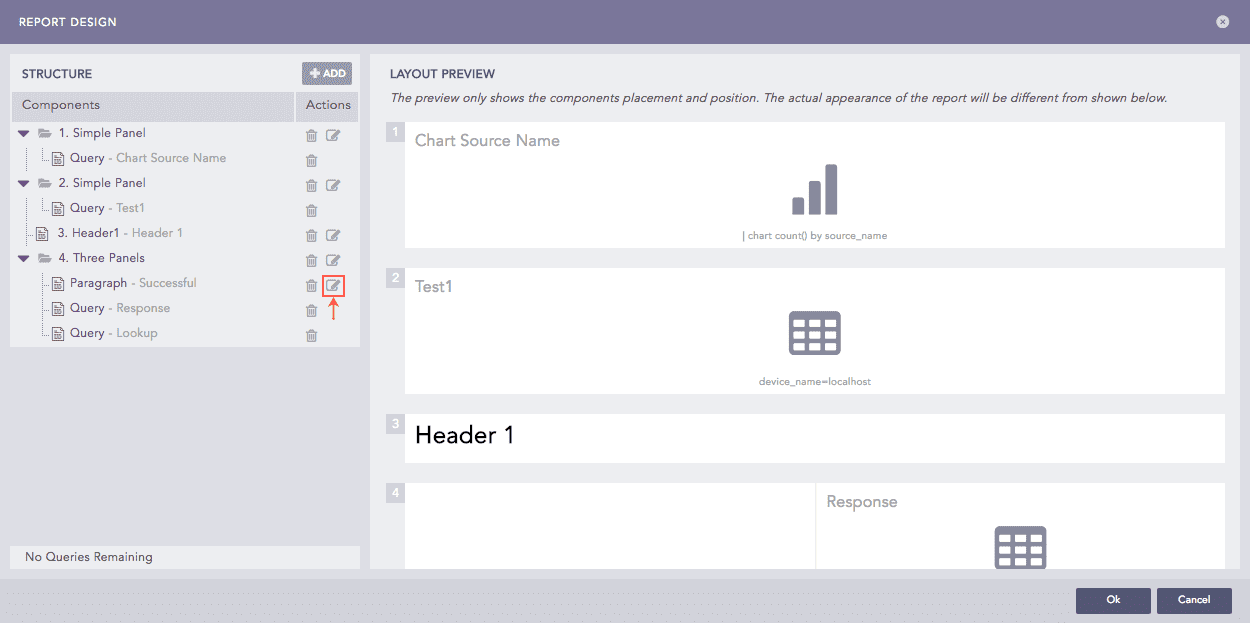The height and width of the screenshot is (623, 1250).
Task: Click the ADD button in the Structure panel
Action: click(x=327, y=73)
